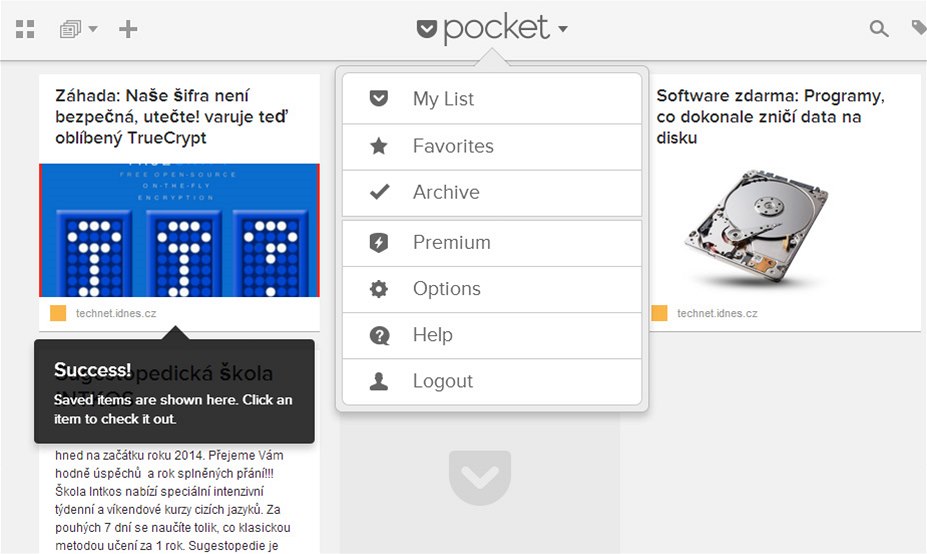This screenshot has height=554, width=927.
Task: Open the bulk edit pages dropdown
Action: point(78,29)
